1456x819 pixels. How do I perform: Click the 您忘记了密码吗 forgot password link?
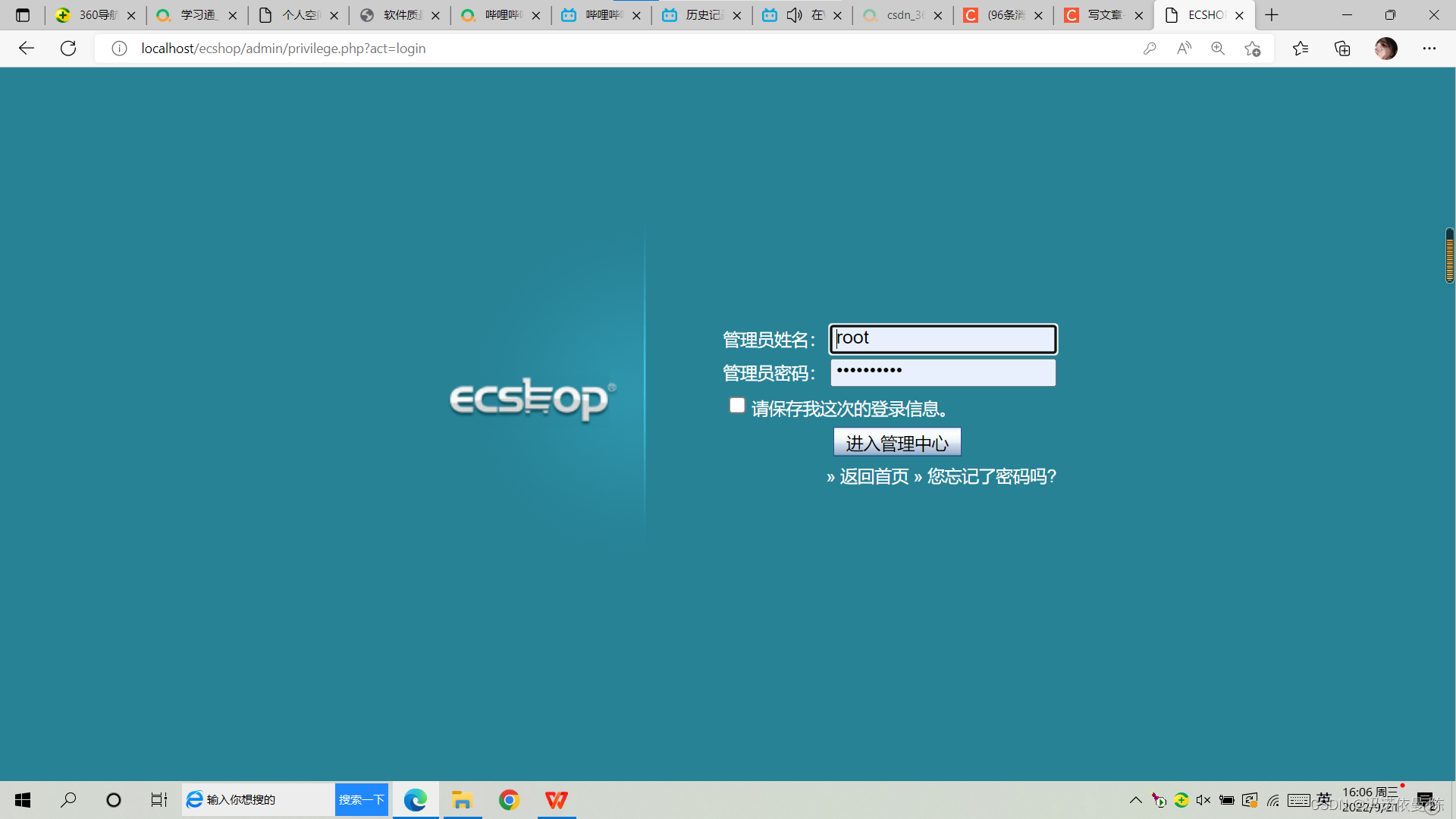coord(990,476)
